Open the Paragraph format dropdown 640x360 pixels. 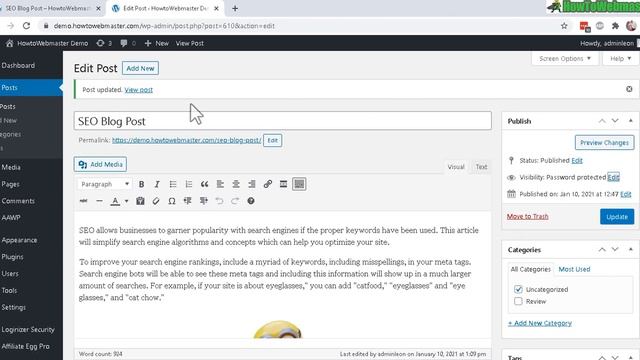click(104, 184)
